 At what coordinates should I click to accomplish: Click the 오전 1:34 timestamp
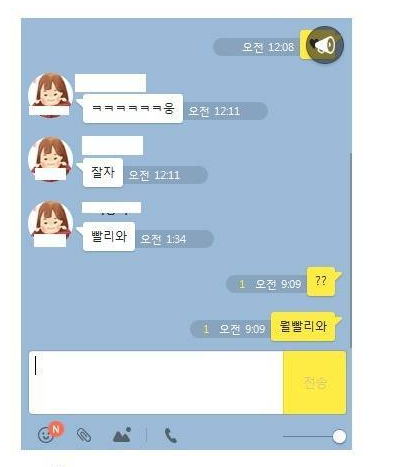[163, 239]
